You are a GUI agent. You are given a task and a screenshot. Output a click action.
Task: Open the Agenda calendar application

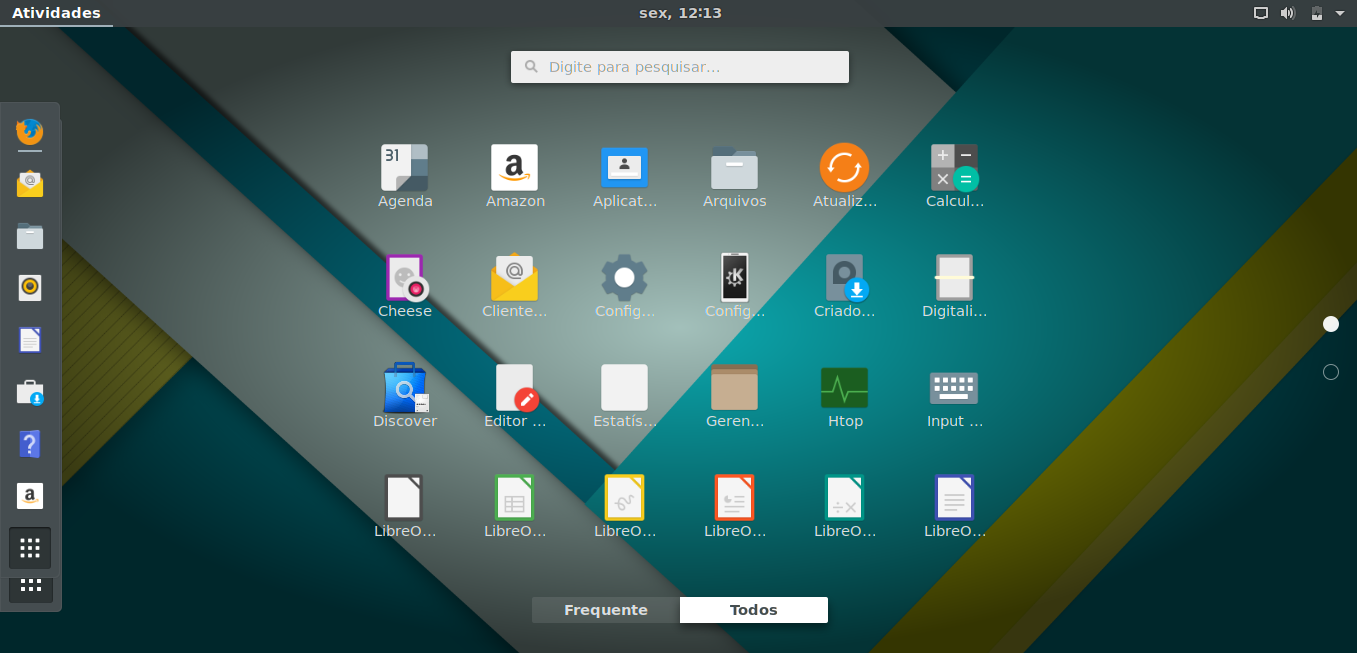tap(404, 167)
